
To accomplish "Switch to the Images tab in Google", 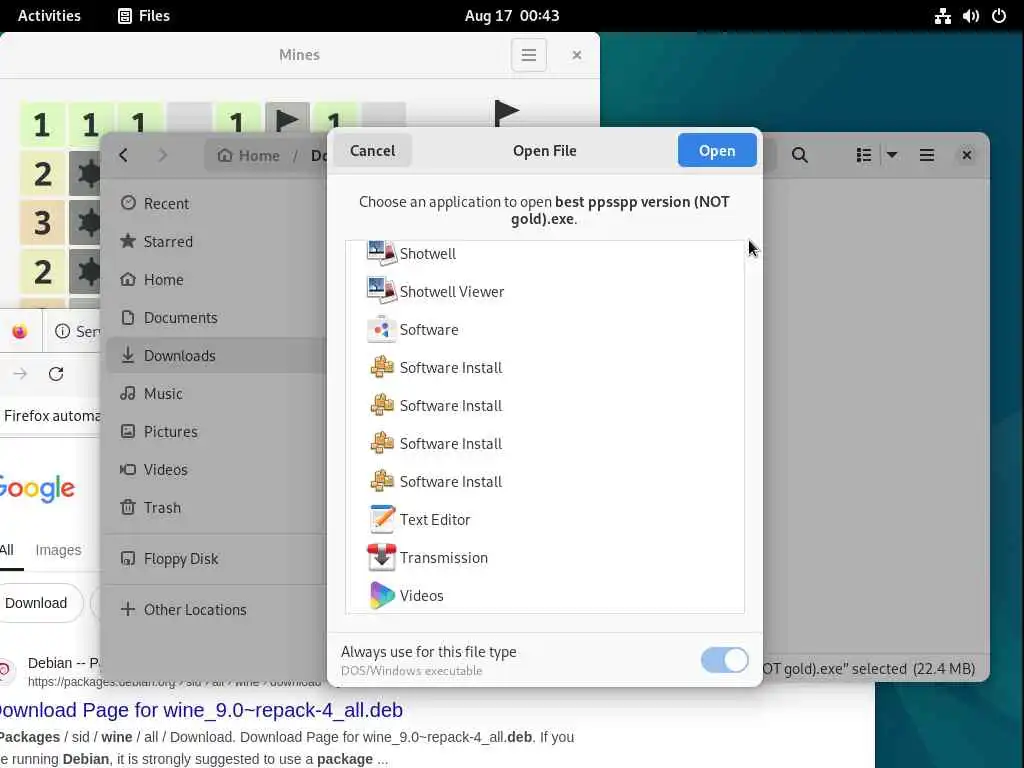I will (x=58, y=550).
